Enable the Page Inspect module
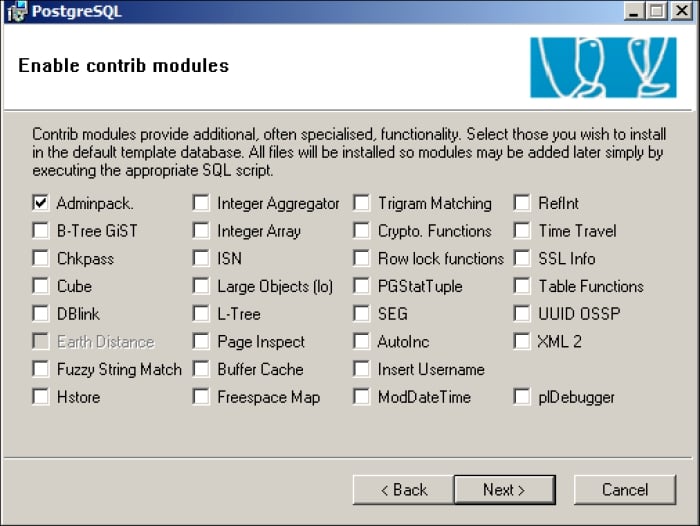This screenshot has width=700, height=526. click(x=201, y=342)
